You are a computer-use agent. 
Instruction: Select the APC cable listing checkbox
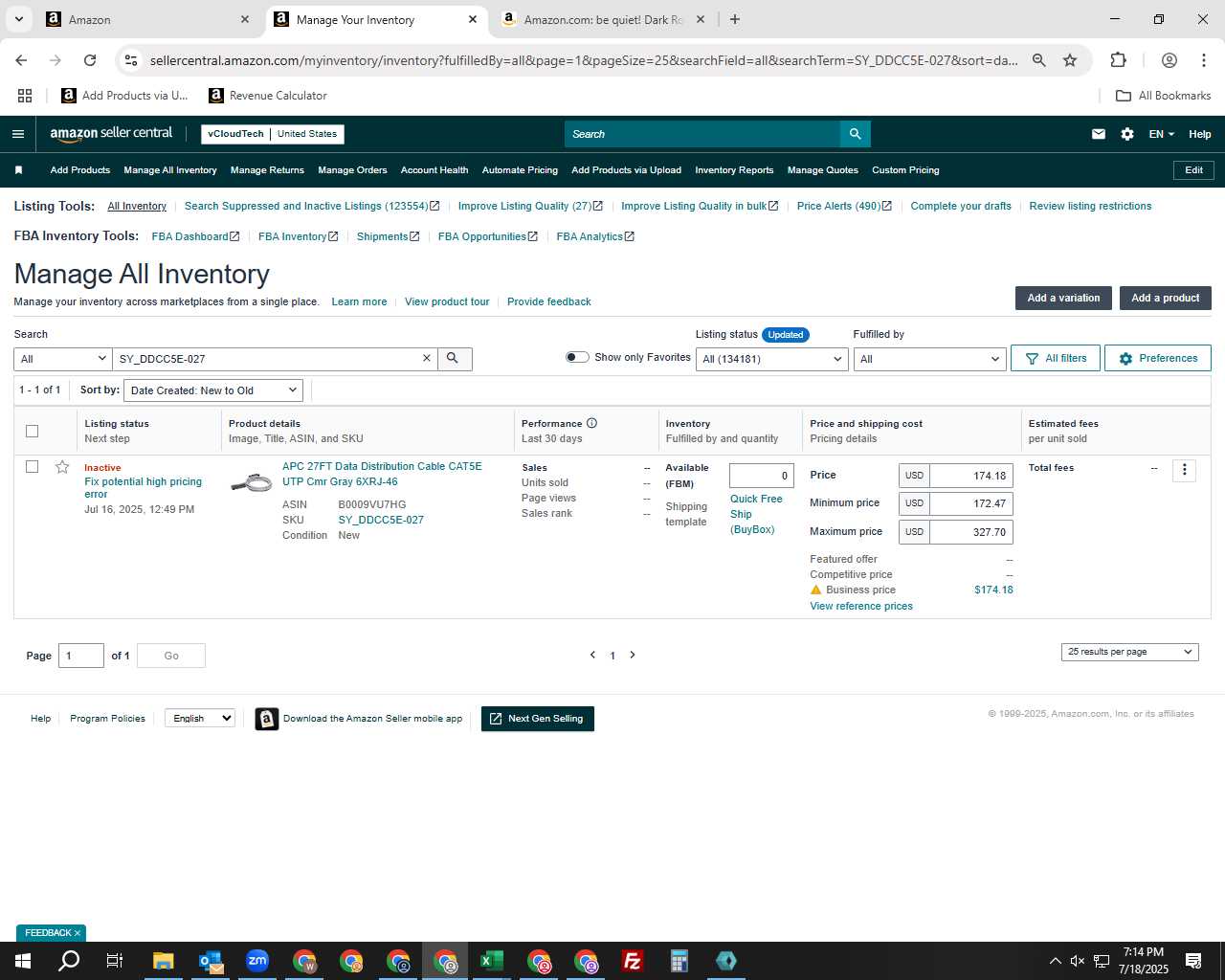click(32, 467)
